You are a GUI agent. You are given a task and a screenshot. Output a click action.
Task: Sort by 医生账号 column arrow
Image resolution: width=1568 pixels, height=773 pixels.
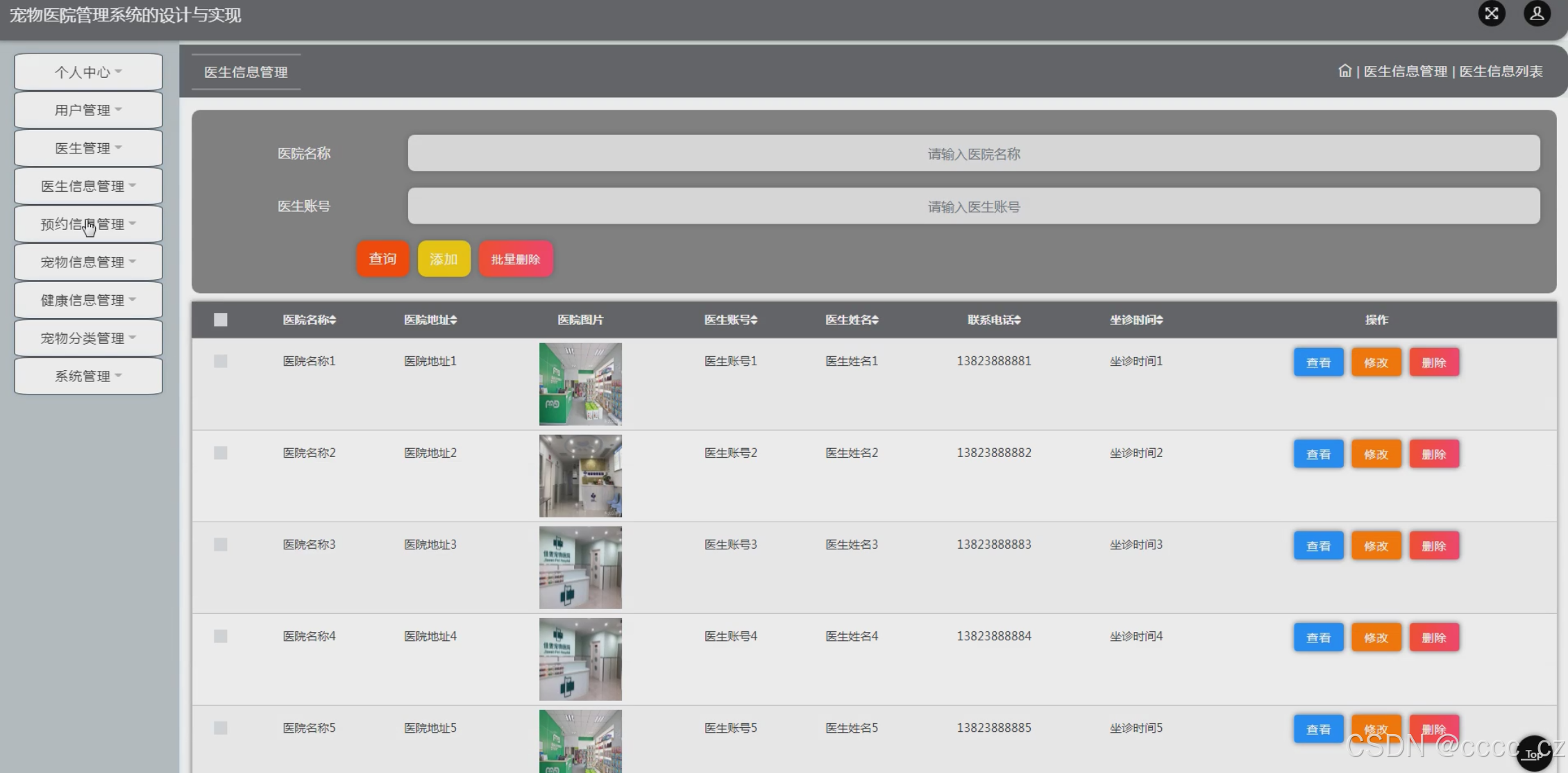[755, 320]
